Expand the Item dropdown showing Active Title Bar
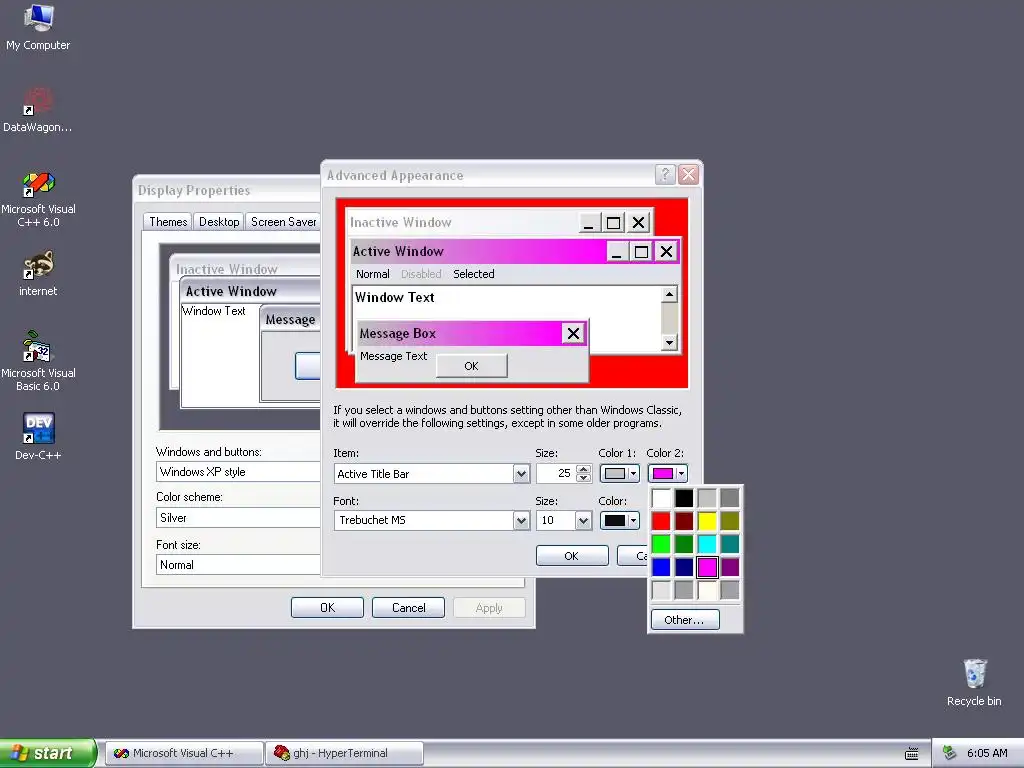This screenshot has width=1024, height=768. tap(520, 473)
